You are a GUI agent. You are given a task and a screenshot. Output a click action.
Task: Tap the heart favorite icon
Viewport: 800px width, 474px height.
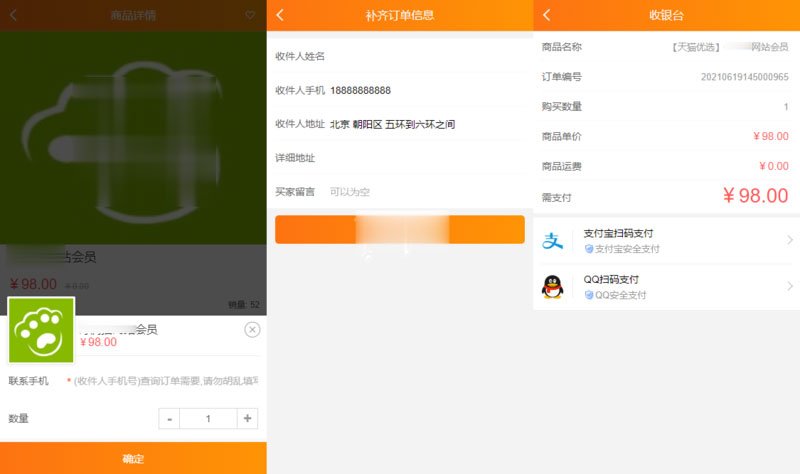[250, 15]
